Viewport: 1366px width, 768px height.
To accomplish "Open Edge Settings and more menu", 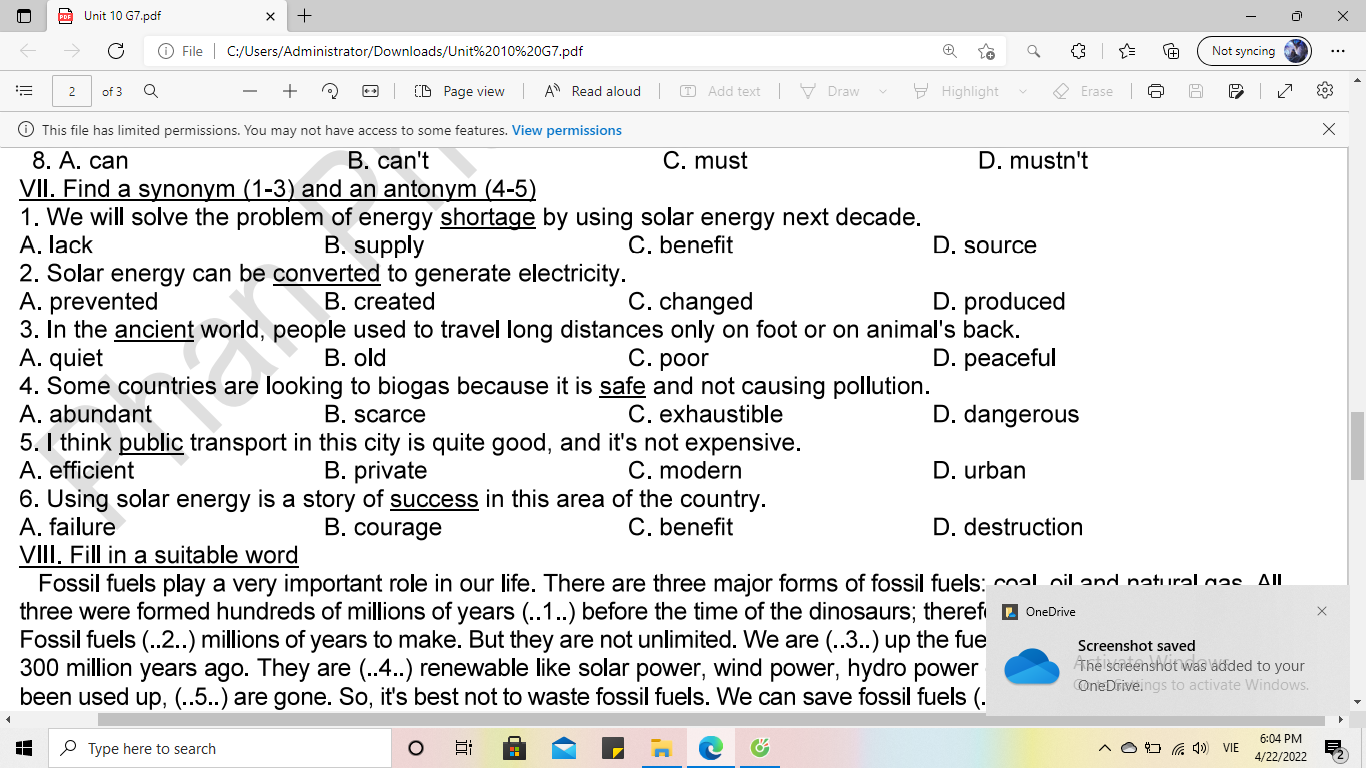I will (x=1338, y=51).
